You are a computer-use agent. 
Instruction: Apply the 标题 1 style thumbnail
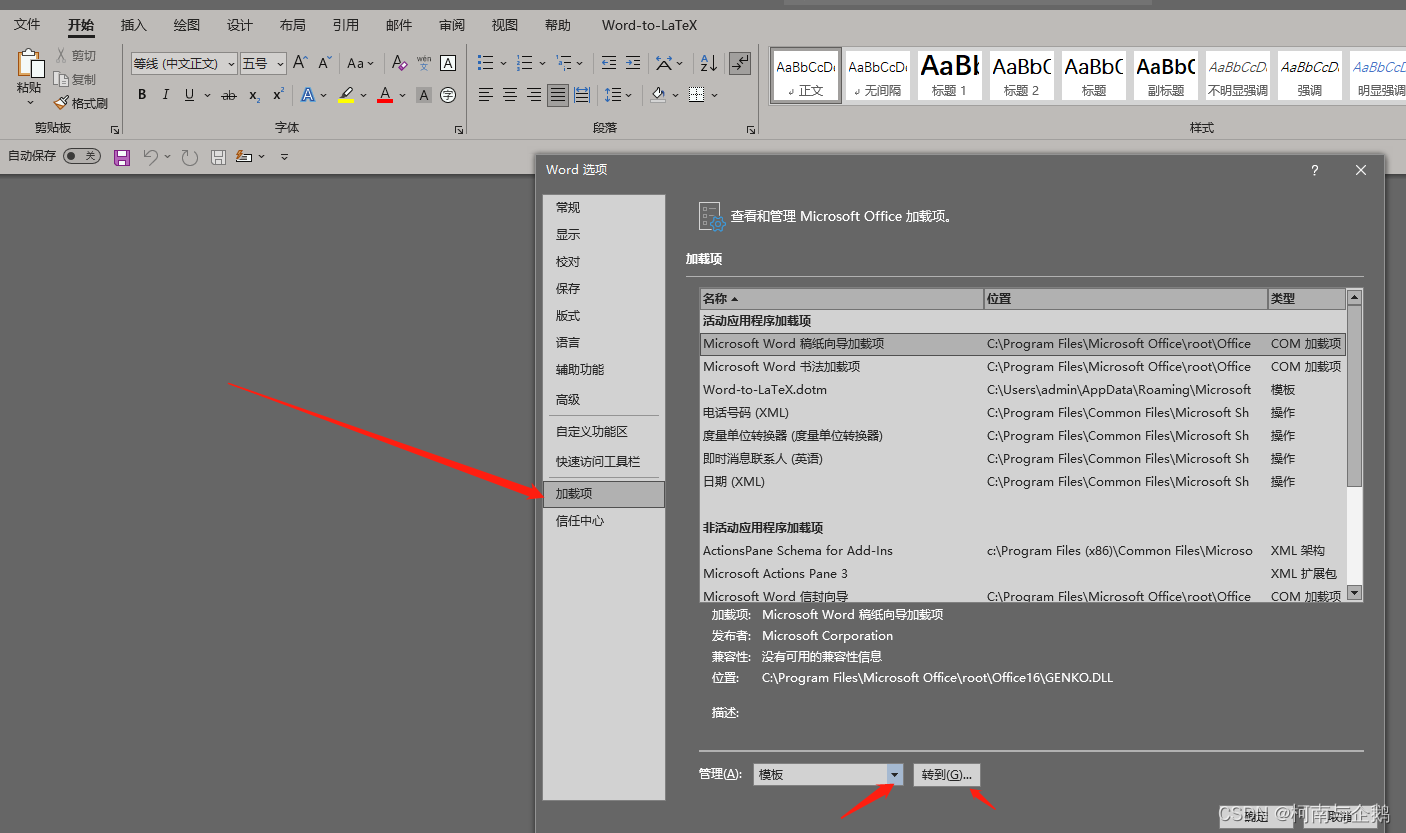[949, 76]
